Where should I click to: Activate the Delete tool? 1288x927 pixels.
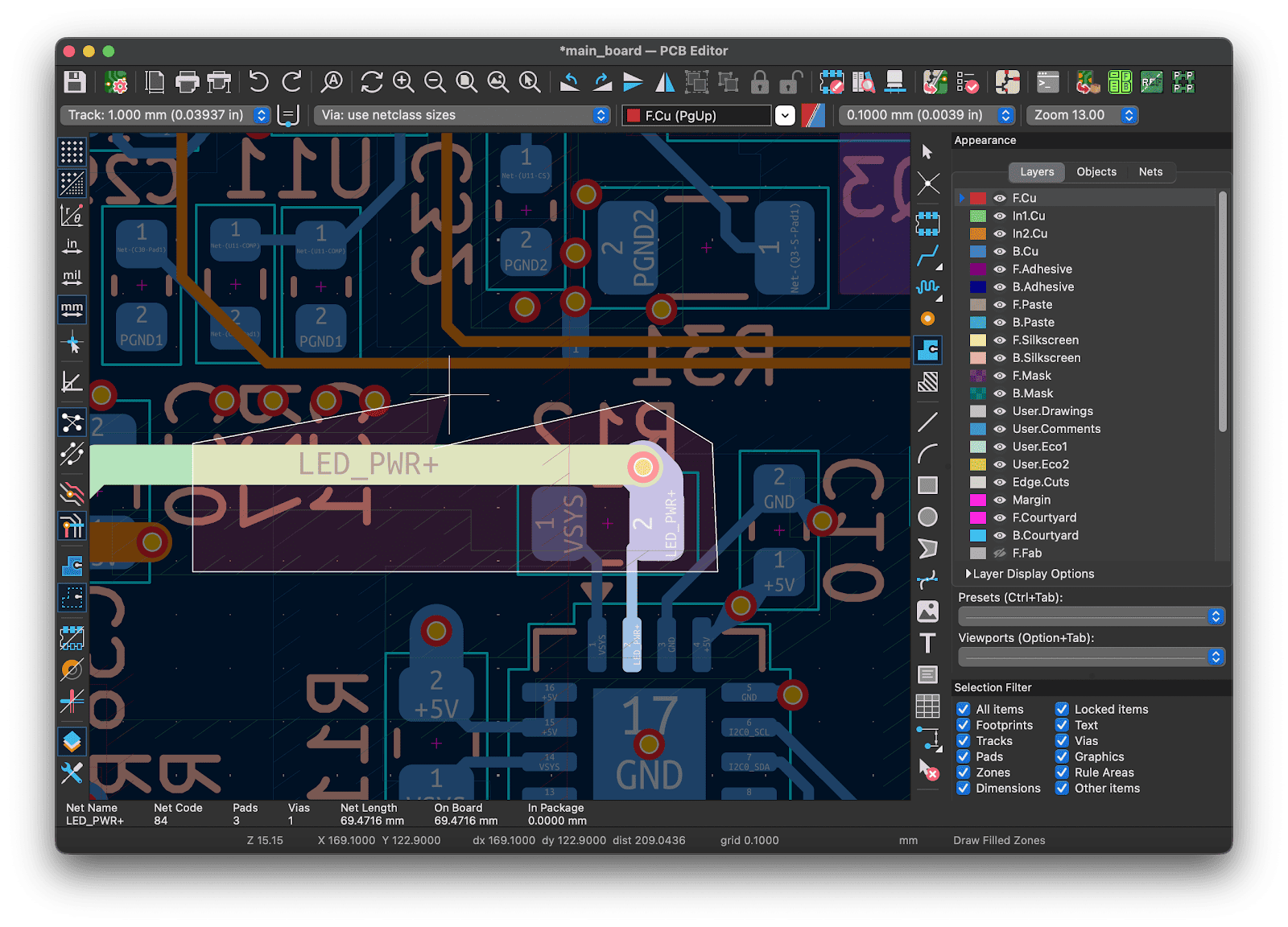click(x=929, y=770)
